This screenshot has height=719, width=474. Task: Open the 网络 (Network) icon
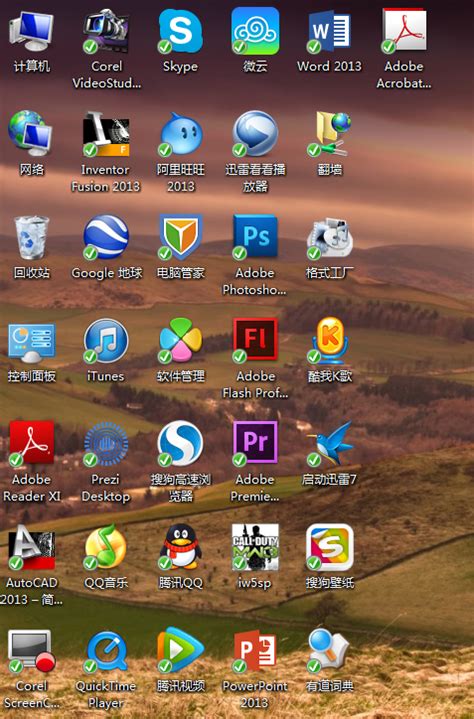click(x=31, y=133)
